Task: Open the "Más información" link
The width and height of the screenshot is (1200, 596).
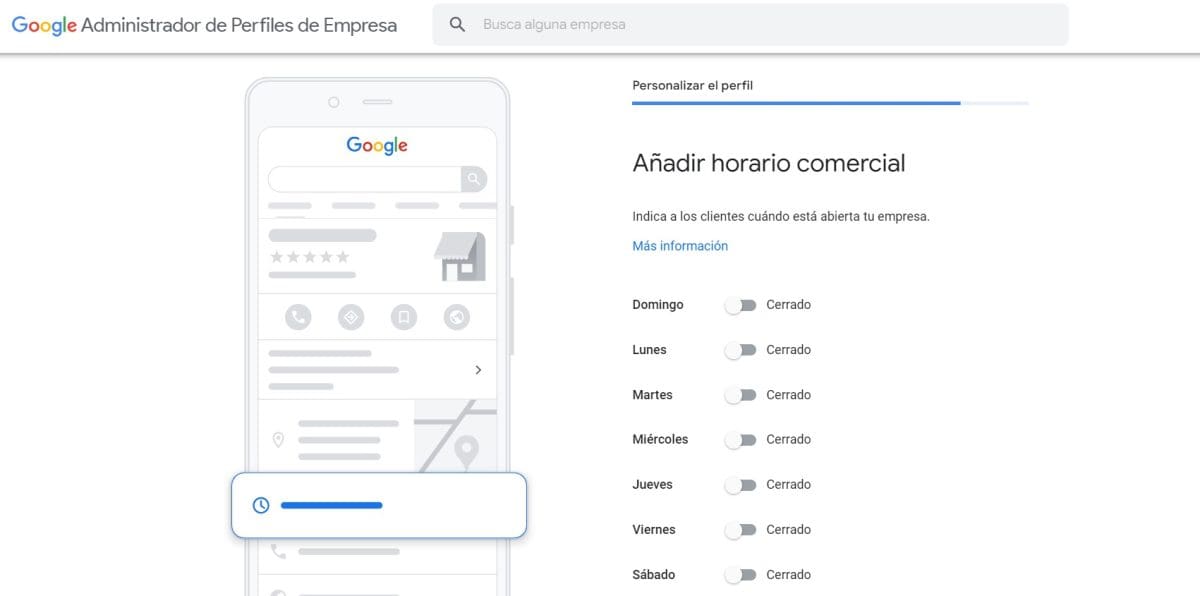Action: tap(680, 246)
